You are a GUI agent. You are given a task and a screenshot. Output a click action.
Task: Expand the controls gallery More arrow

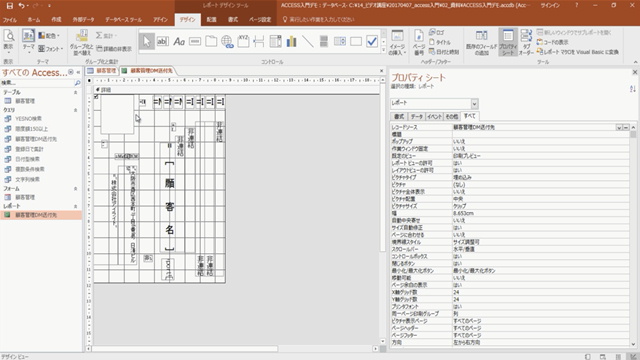point(384,50)
